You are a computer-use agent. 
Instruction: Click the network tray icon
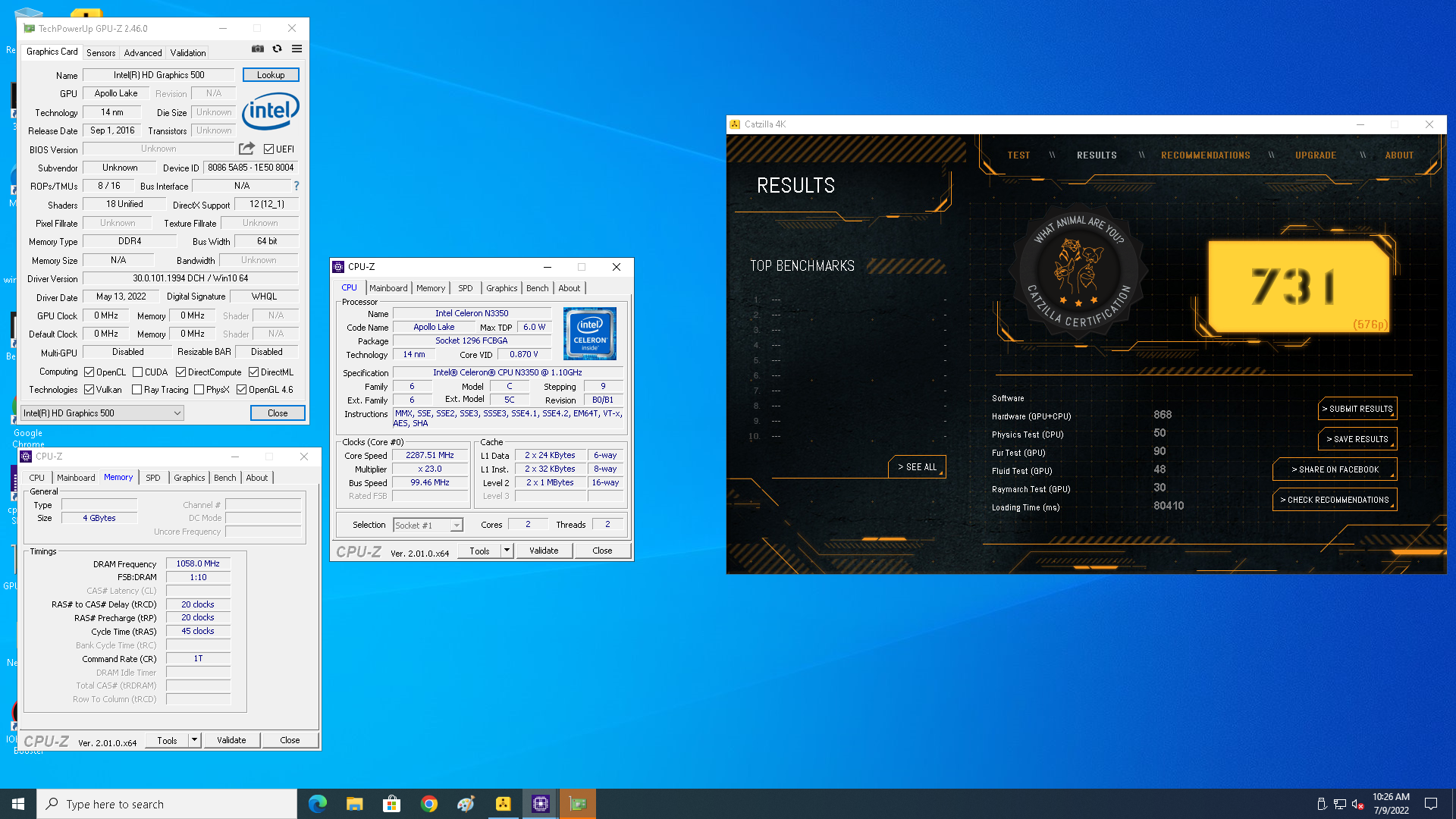1340,804
